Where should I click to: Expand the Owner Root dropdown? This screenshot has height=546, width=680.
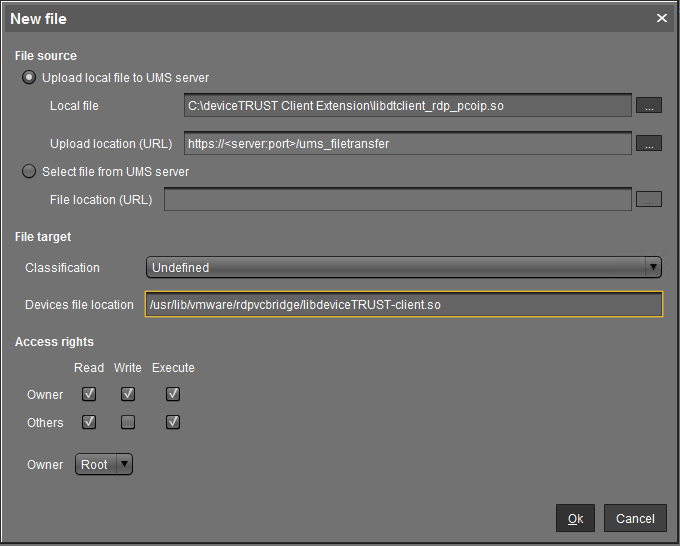coord(104,464)
